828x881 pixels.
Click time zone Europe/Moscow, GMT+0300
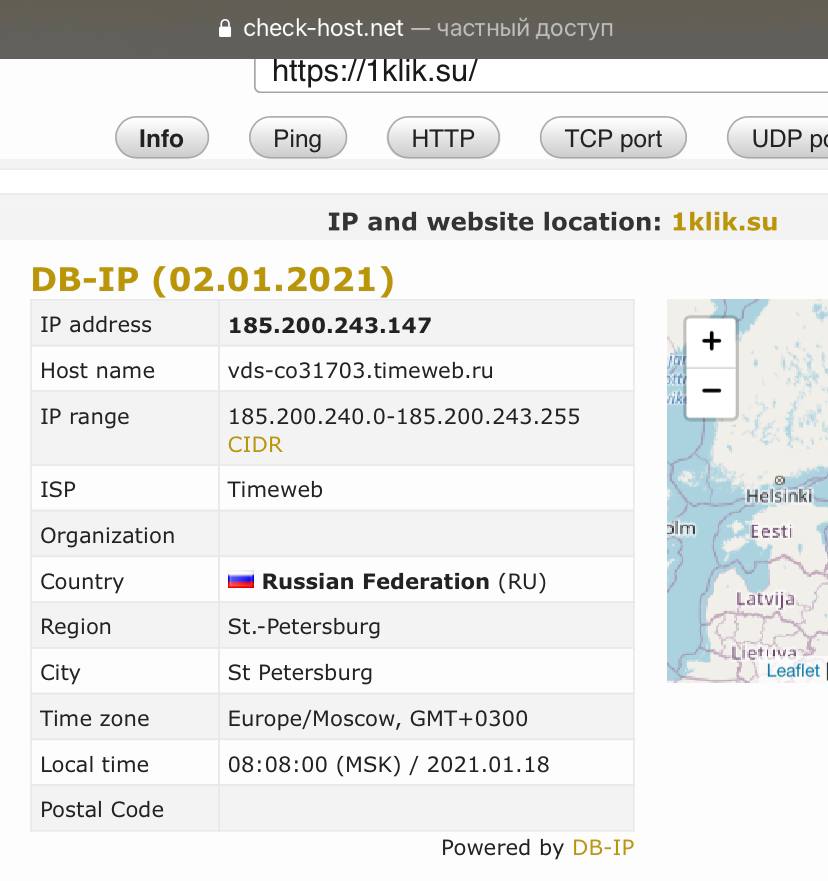coord(377,719)
